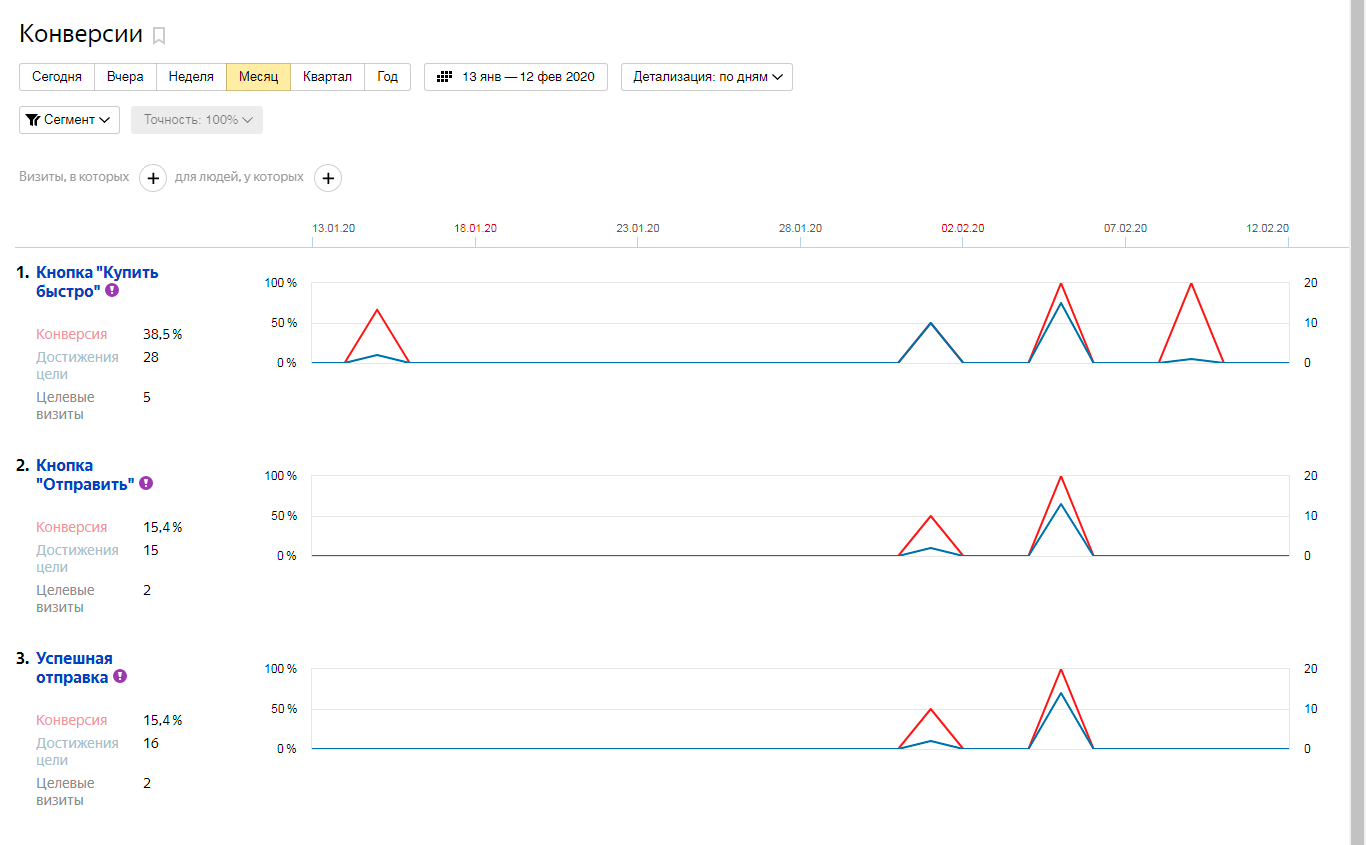Screen dimensions: 1366x845
Task: Open the 'Точность: 100%' dropdown
Action: (197, 120)
